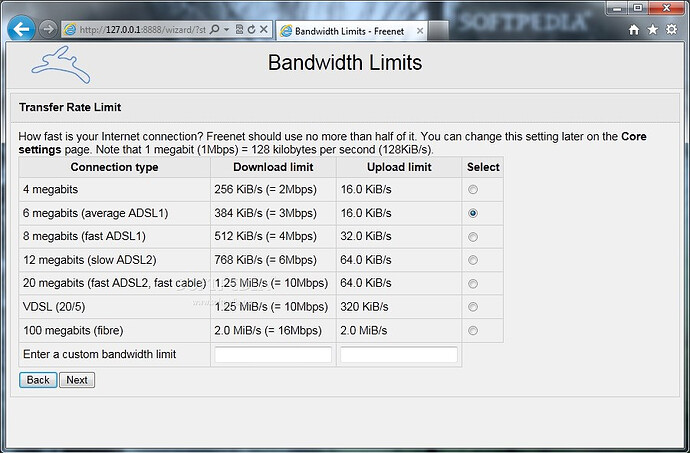
Task: Select the 4 megabits radio button
Action: coord(473,190)
